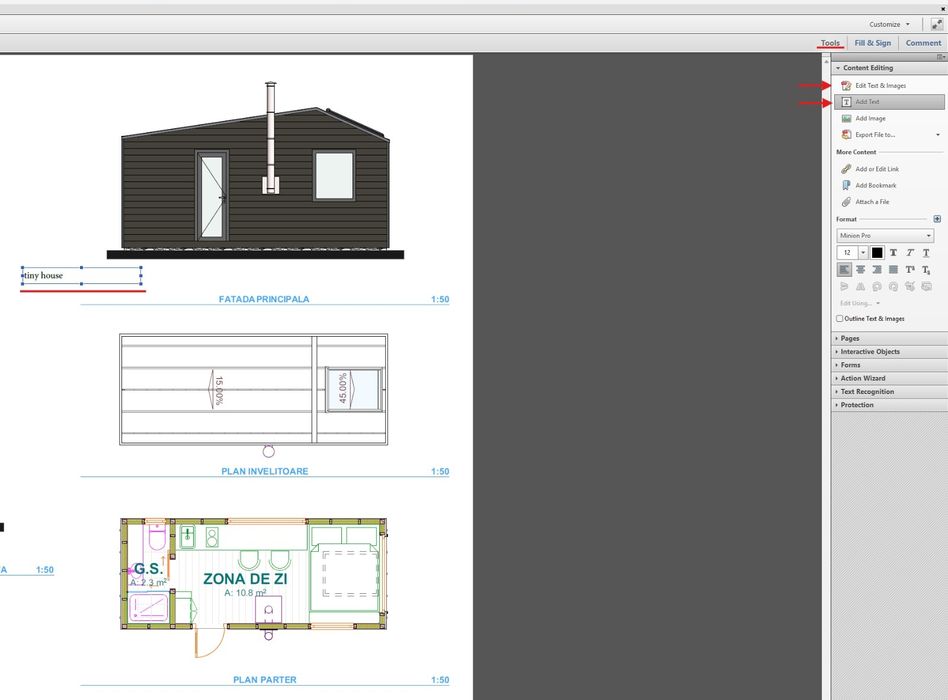Click the FATADA PRINCIPALA caption
948x700 pixels.
(264, 299)
